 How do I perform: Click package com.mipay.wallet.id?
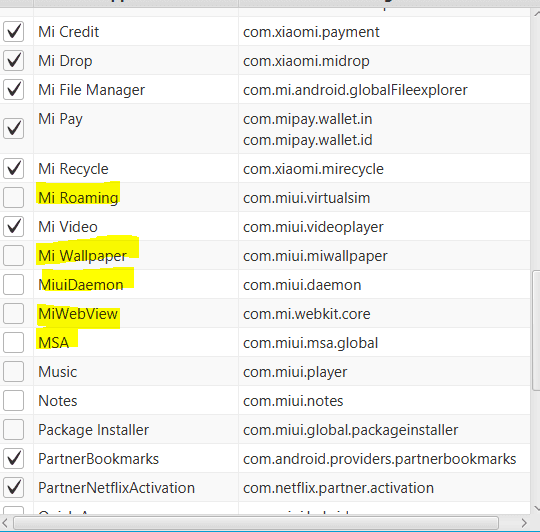(308, 140)
